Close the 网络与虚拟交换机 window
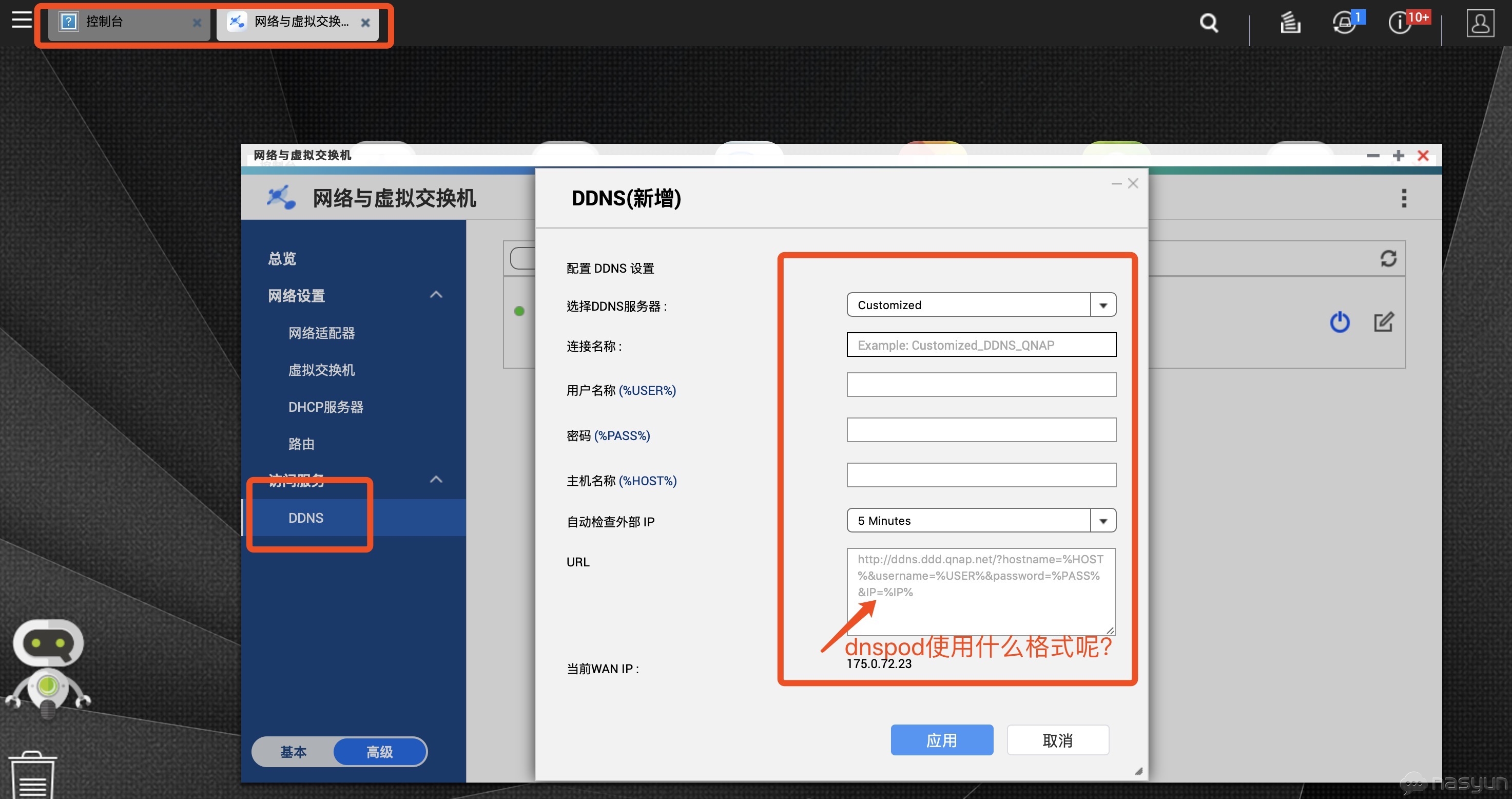Screen dimensions: 1512x799 pyautogui.click(x=1423, y=156)
